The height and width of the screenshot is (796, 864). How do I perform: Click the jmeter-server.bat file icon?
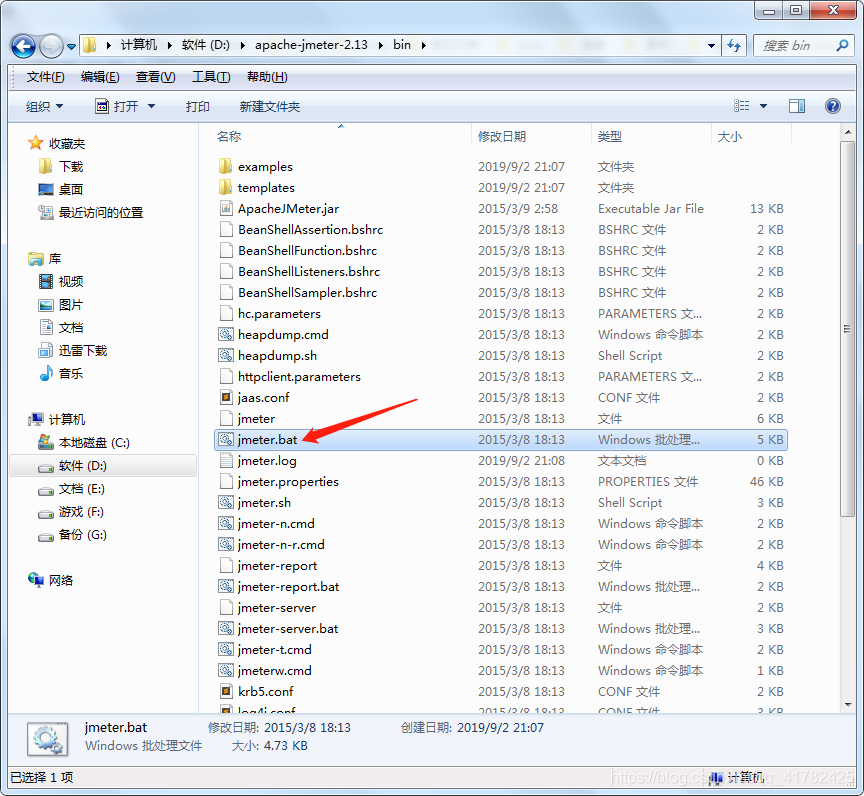tap(225, 629)
